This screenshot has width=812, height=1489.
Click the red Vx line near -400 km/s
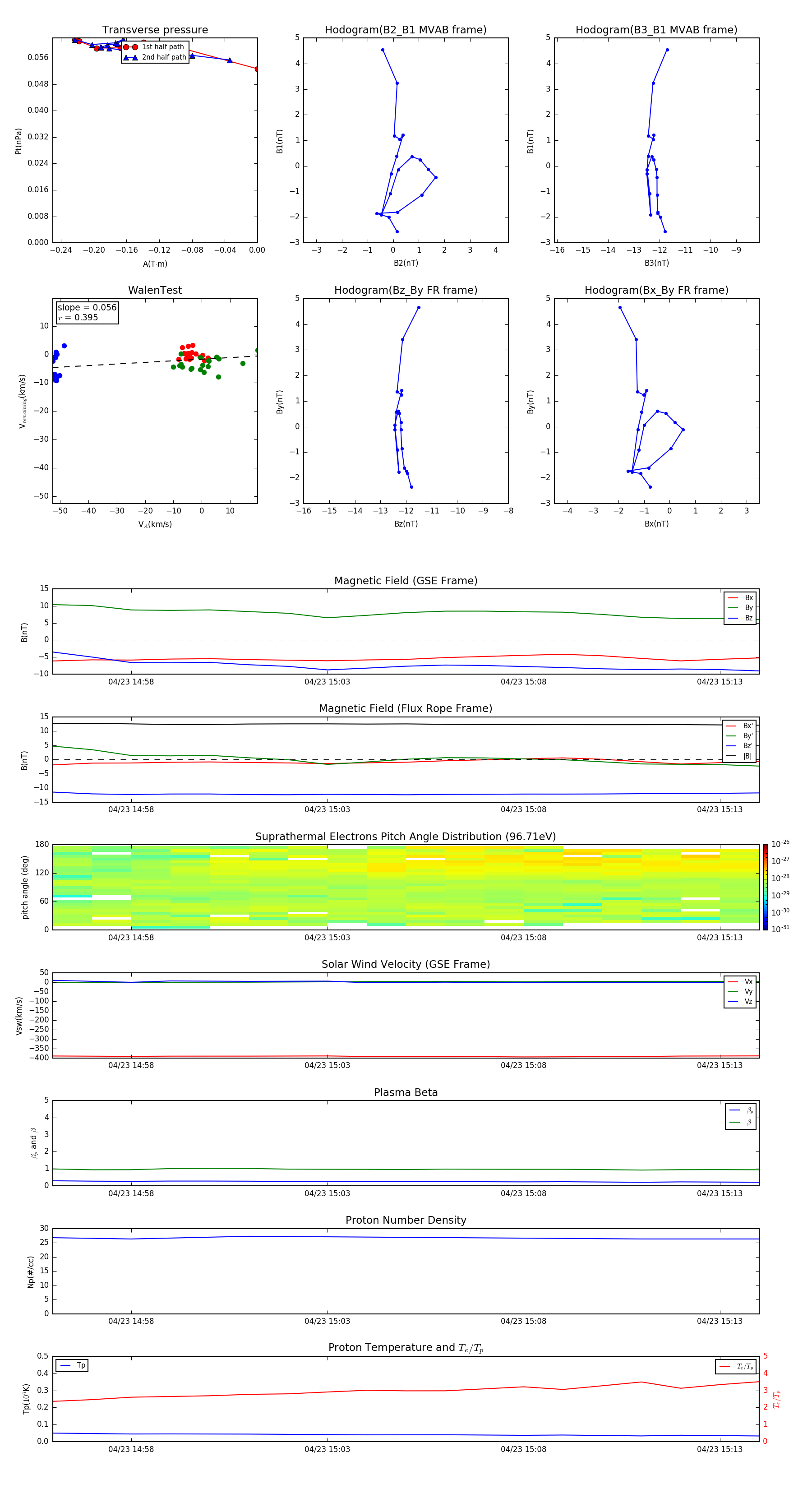(x=406, y=1057)
